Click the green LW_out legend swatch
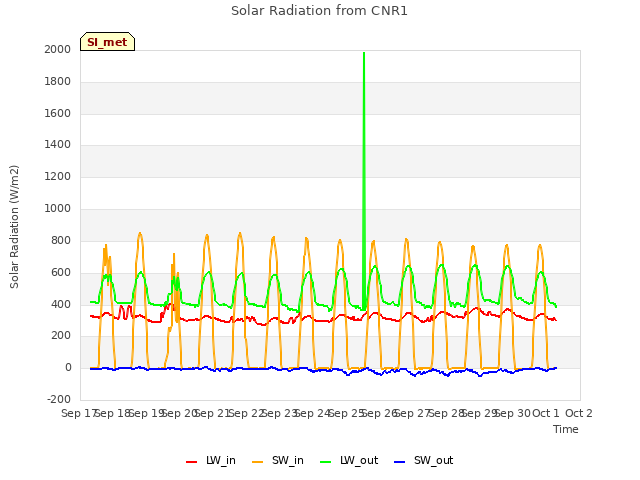Image resolution: width=640 pixels, height=480 pixels. pyautogui.click(x=326, y=462)
